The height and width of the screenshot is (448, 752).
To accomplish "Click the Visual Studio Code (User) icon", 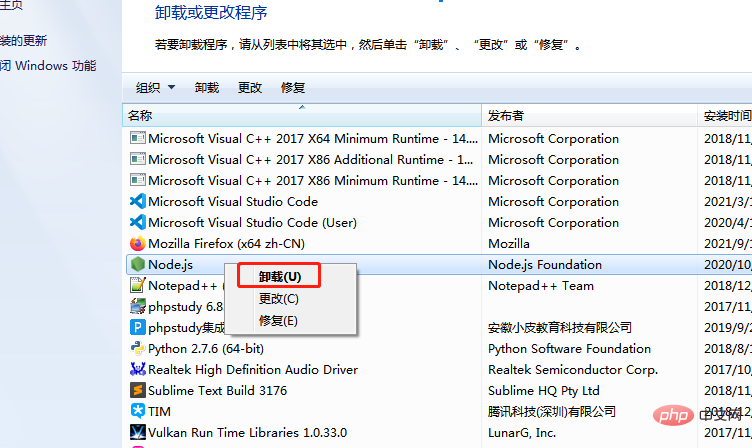I will coord(138,222).
